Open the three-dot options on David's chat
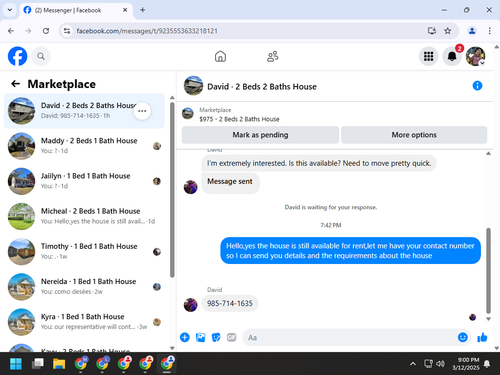The image size is (500, 375). (x=142, y=111)
